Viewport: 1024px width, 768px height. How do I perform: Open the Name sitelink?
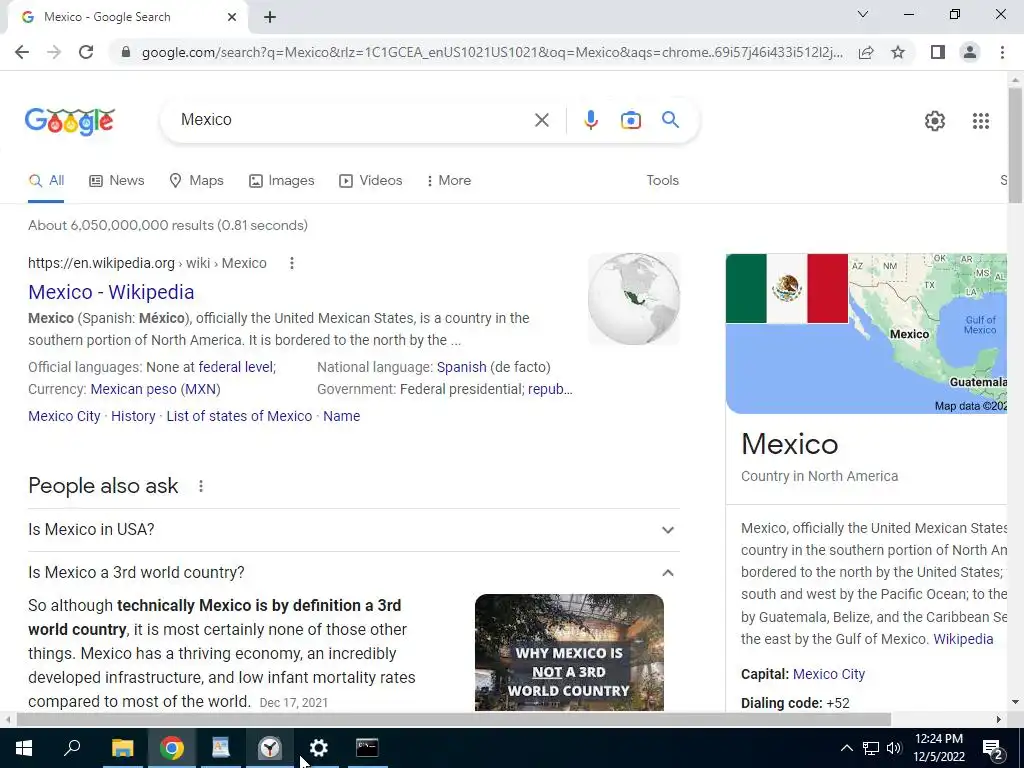tap(342, 416)
